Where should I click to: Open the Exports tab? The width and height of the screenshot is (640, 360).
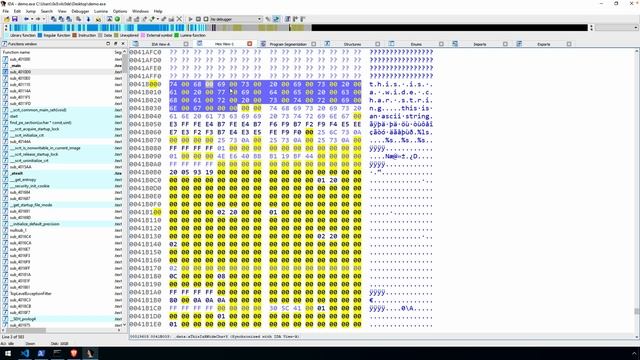tap(544, 44)
